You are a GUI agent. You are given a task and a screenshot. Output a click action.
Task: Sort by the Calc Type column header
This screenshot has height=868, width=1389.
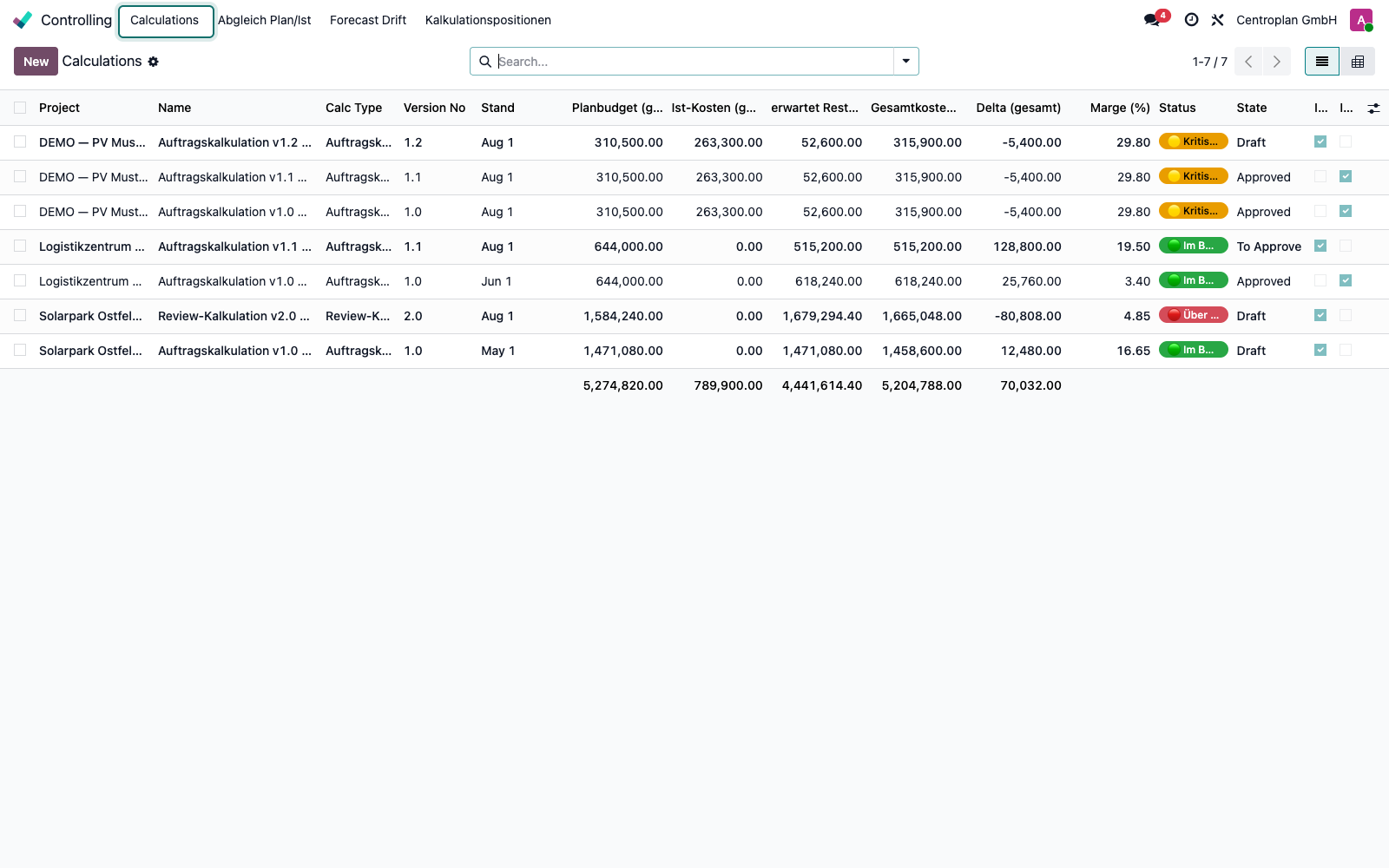pos(354,108)
